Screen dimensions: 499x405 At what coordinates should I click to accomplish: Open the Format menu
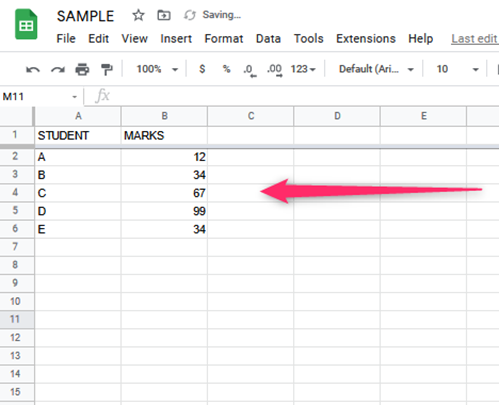[224, 39]
